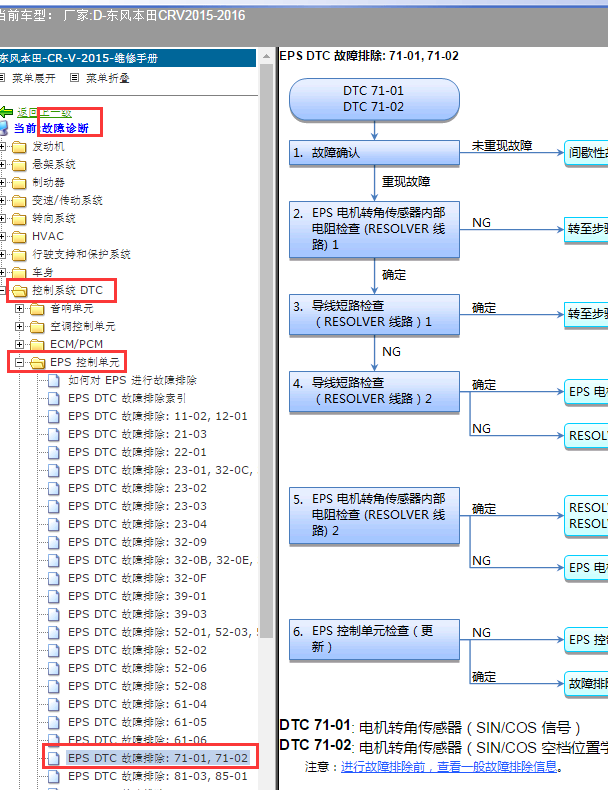Image resolution: width=608 pixels, height=790 pixels.
Task: Expand the 发动机 tree node
Action: click(3, 147)
